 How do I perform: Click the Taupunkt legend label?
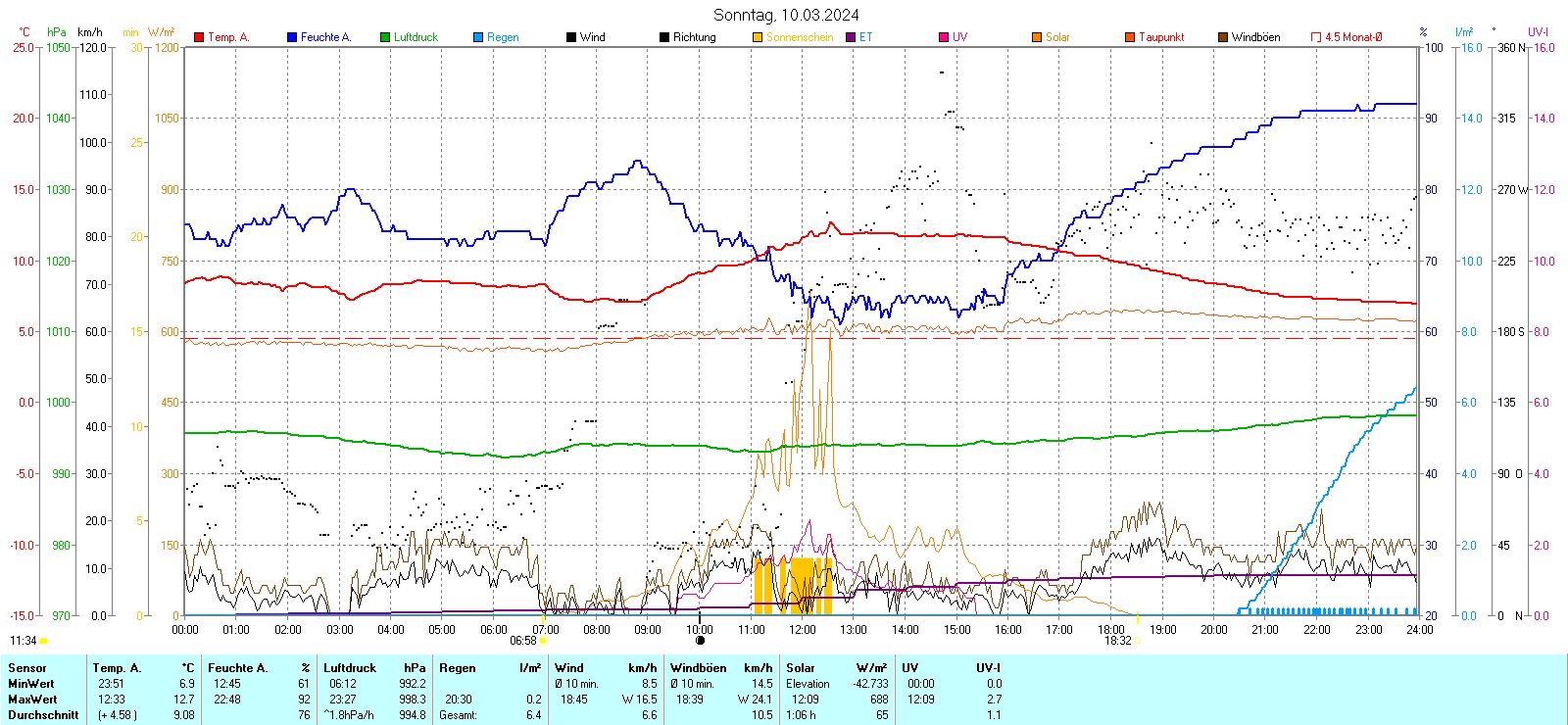click(1161, 37)
